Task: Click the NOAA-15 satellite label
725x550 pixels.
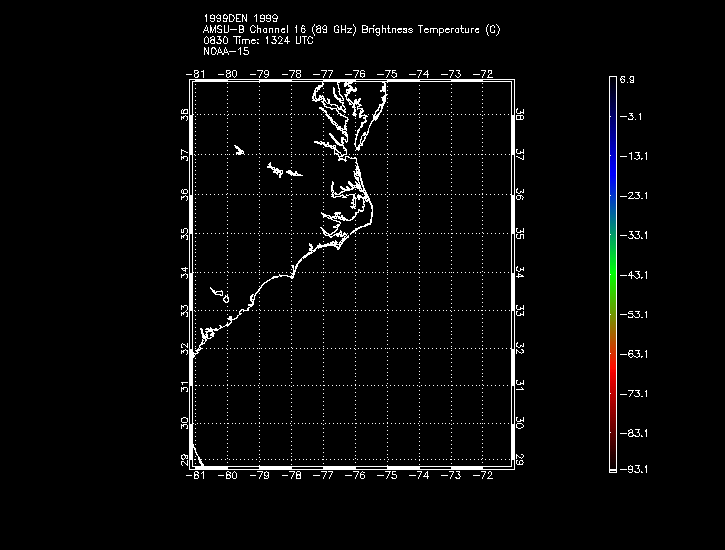Action: click(x=224, y=51)
